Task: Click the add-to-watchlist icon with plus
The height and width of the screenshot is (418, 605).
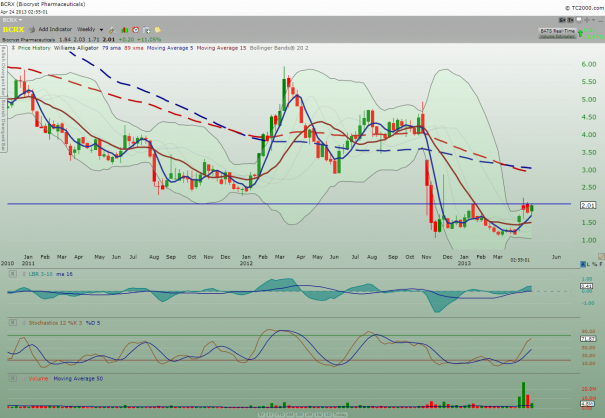Action: pyautogui.click(x=147, y=30)
